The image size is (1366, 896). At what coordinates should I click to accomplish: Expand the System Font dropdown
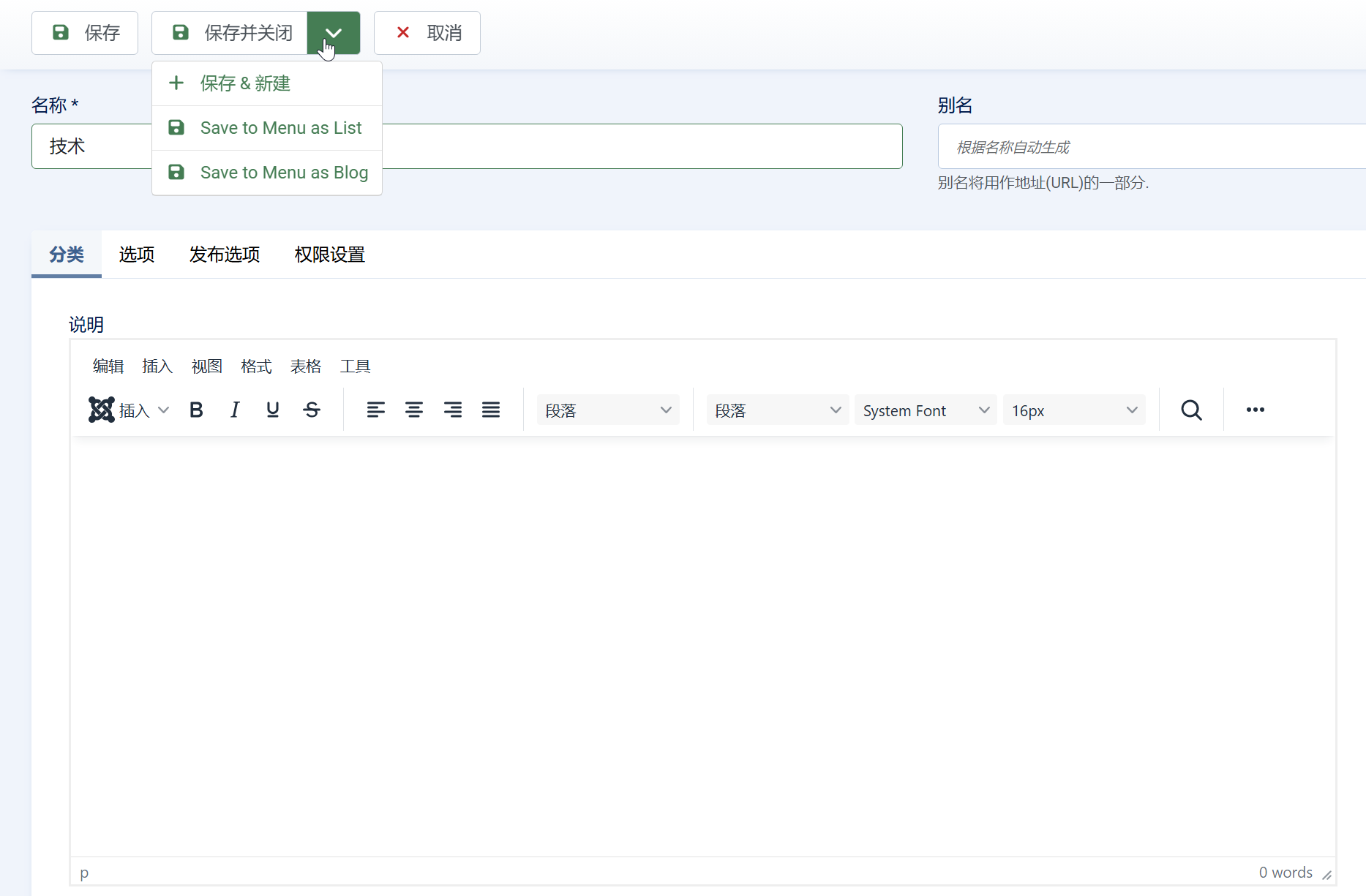pyautogui.click(x=925, y=410)
